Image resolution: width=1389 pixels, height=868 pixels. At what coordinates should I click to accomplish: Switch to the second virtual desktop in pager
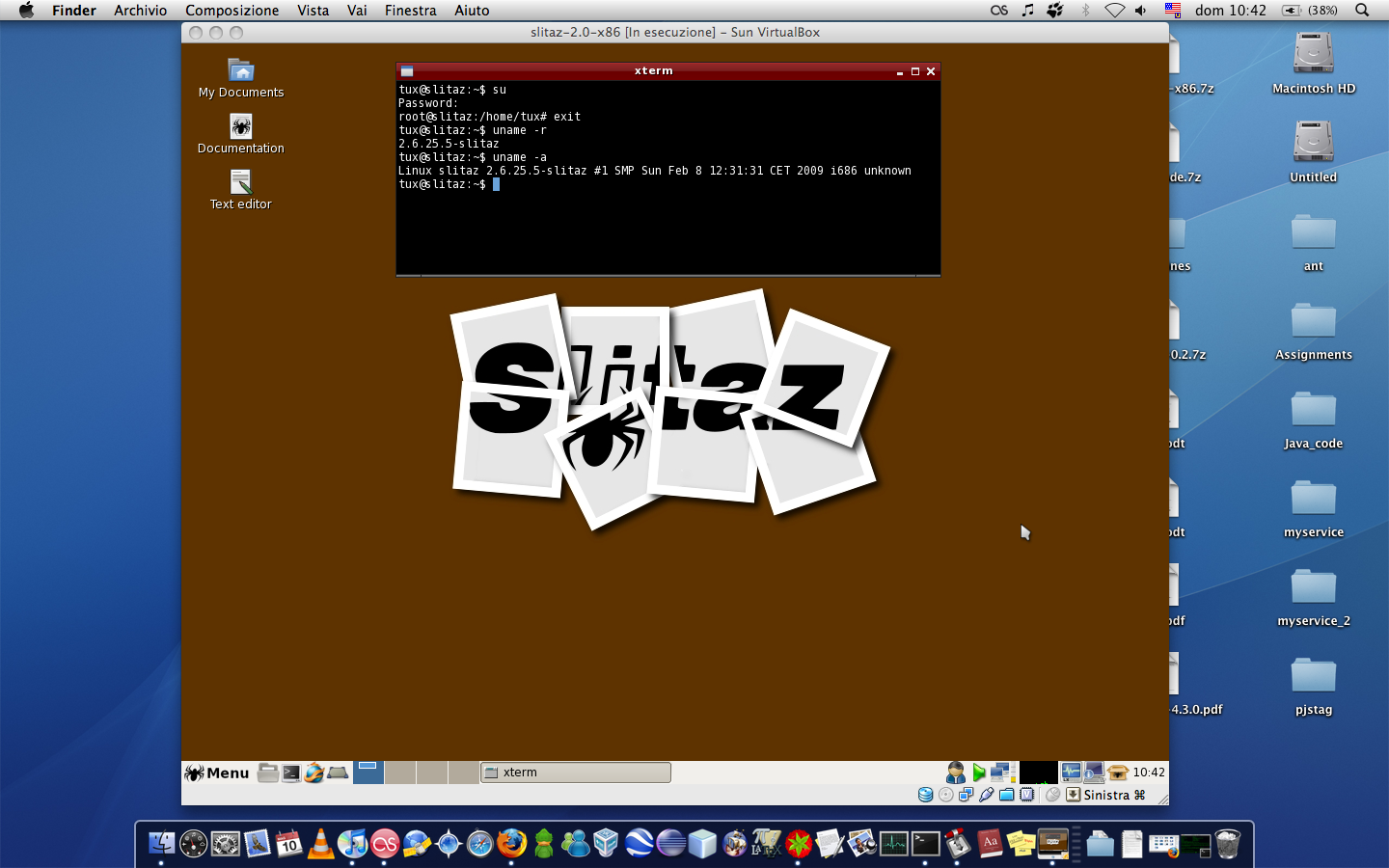pos(399,773)
